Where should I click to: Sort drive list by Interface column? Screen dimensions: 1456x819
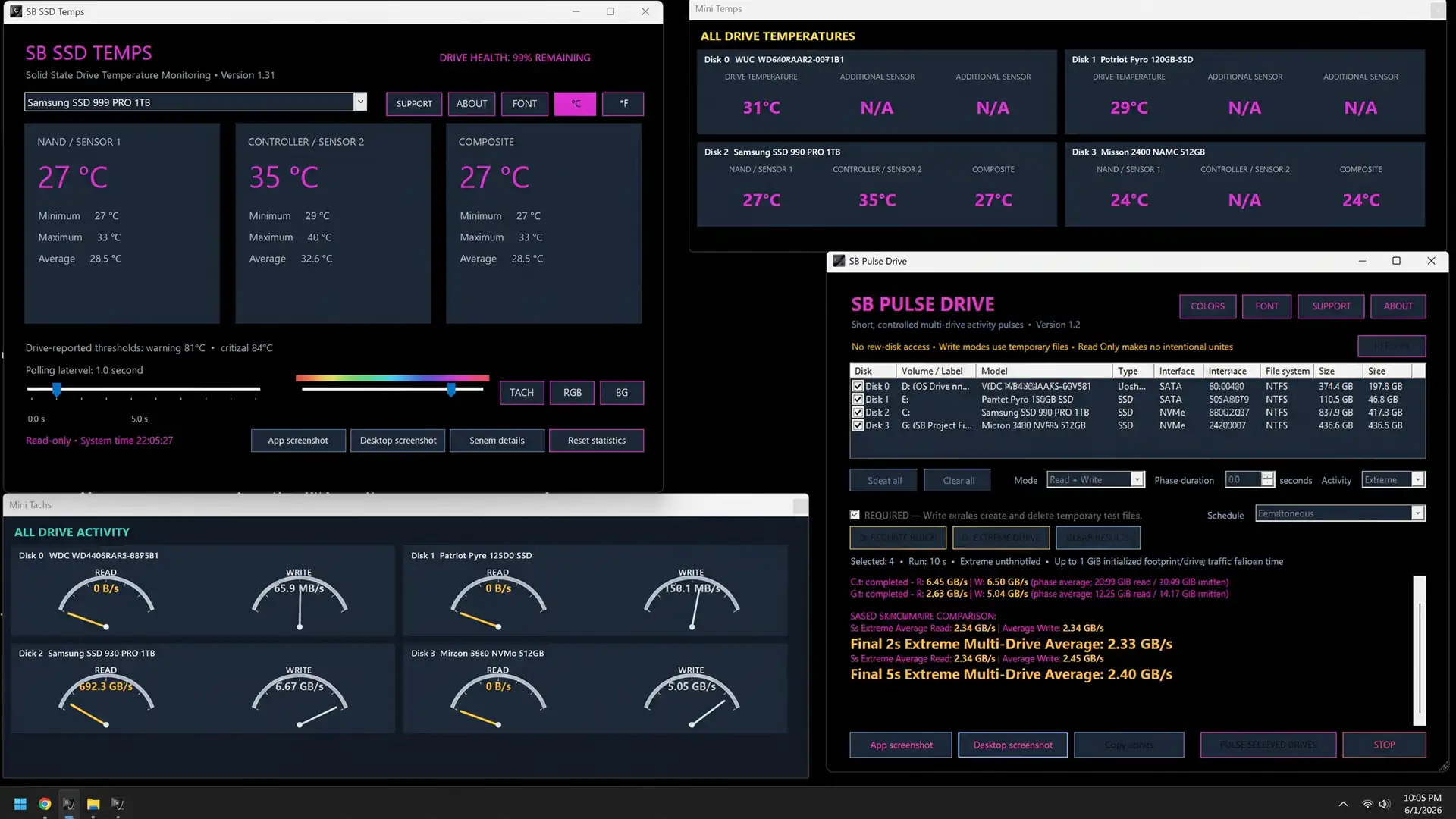coord(1178,371)
